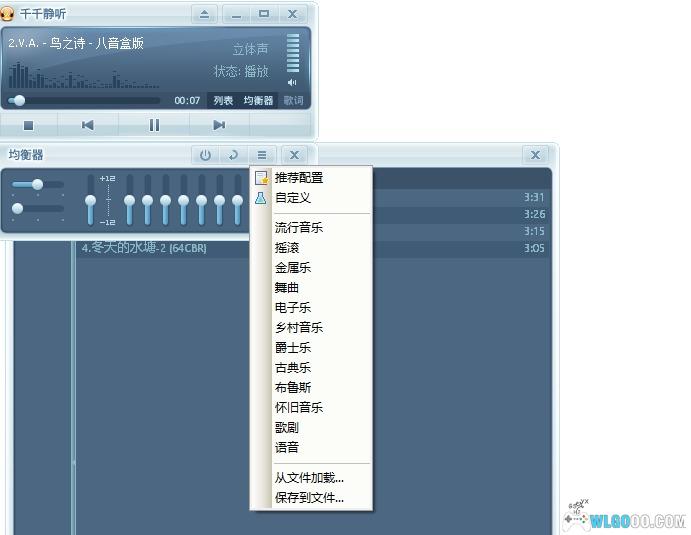Choose the 流行音乐 preset
Viewport: 691px width, 535px height.
[311, 228]
